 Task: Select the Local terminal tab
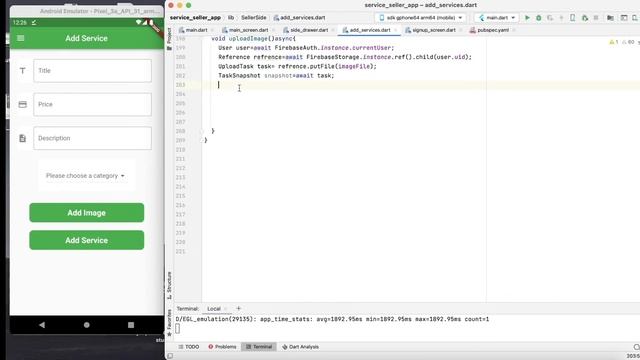click(x=214, y=309)
